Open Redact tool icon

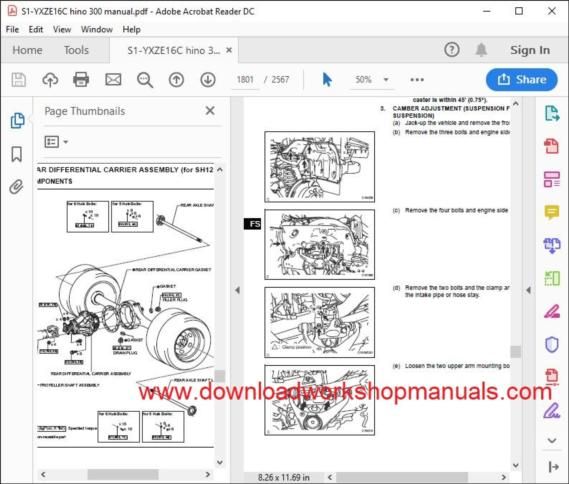(552, 311)
